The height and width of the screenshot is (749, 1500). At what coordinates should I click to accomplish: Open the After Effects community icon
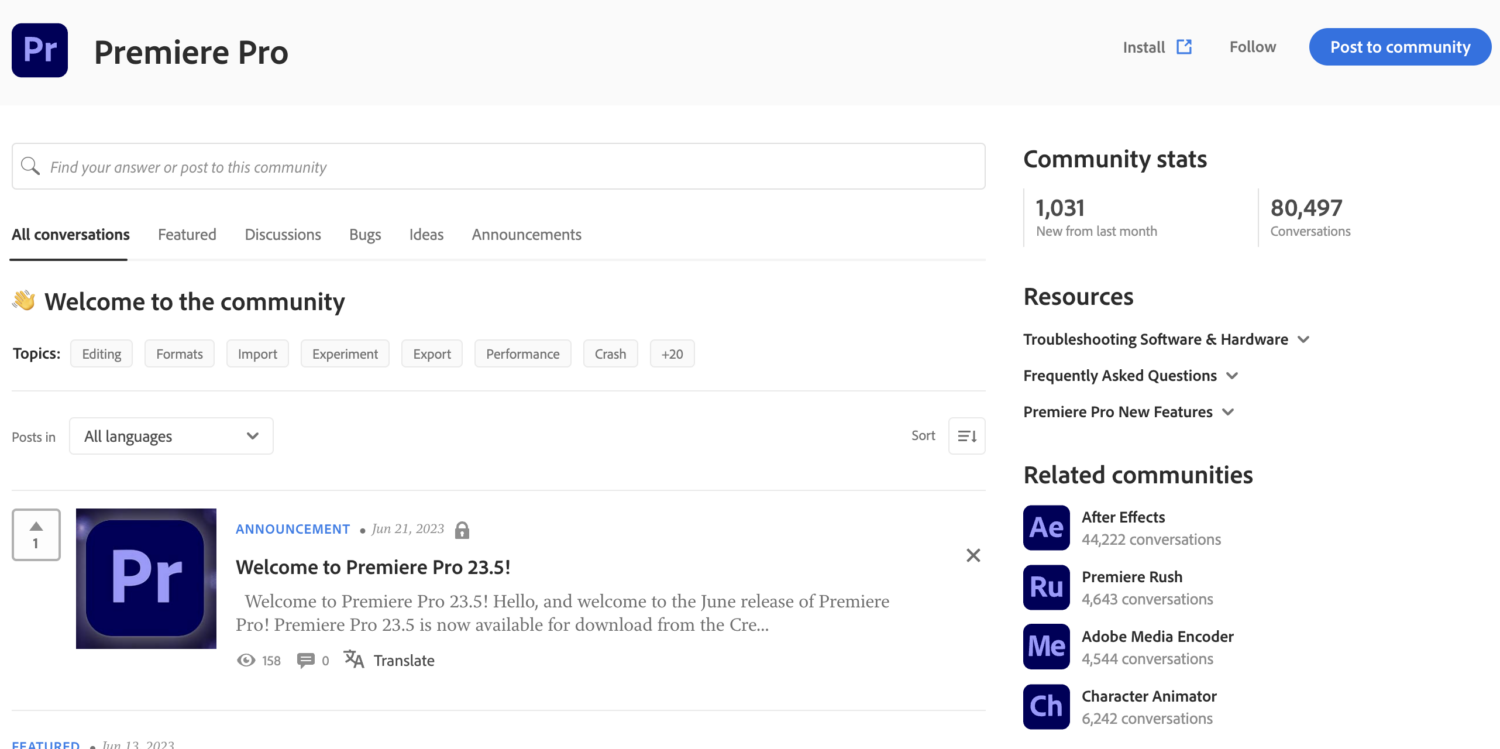click(1046, 528)
